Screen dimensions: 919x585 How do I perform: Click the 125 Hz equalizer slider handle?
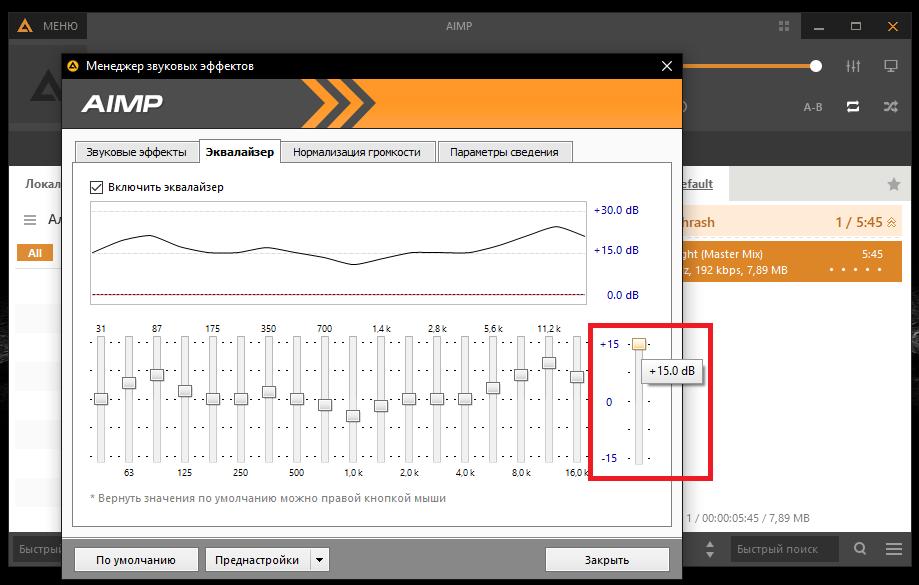pos(185,391)
